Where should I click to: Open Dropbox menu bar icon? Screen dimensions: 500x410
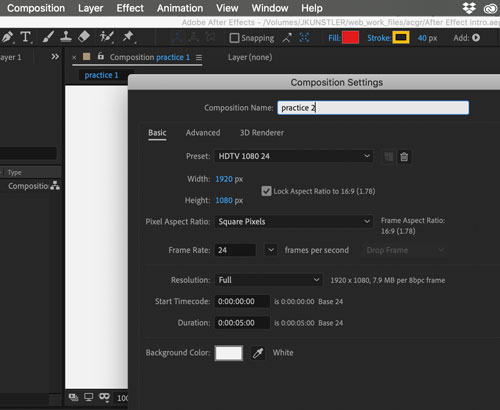point(469,8)
